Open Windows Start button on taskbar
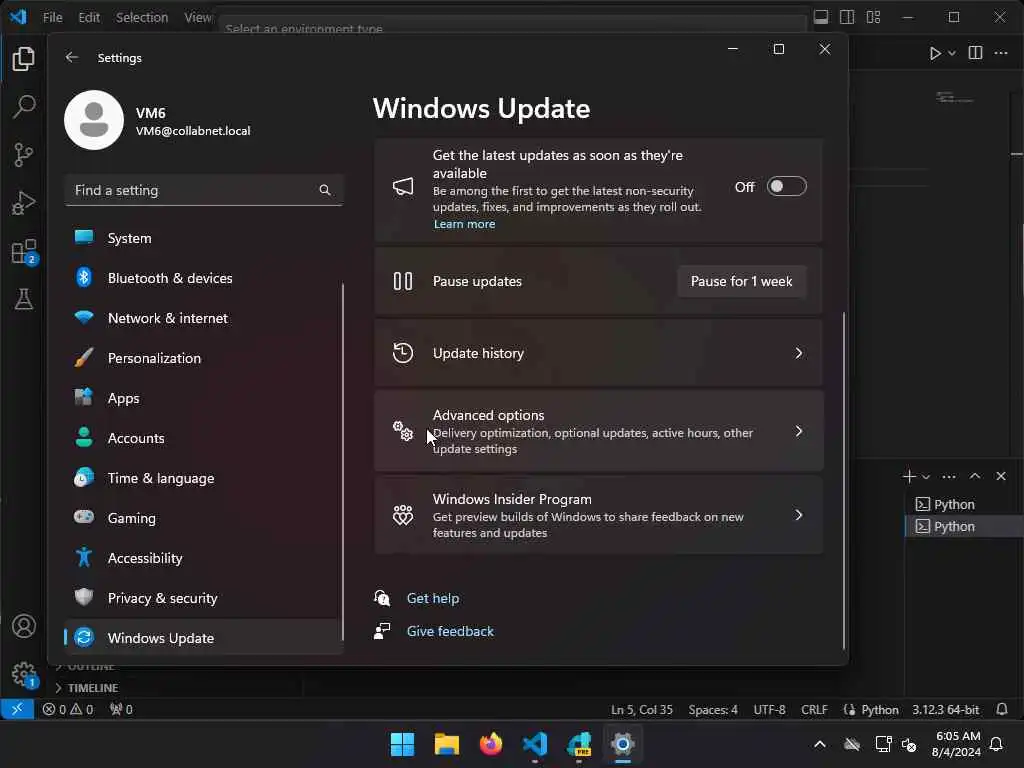This screenshot has width=1024, height=768. point(402,744)
